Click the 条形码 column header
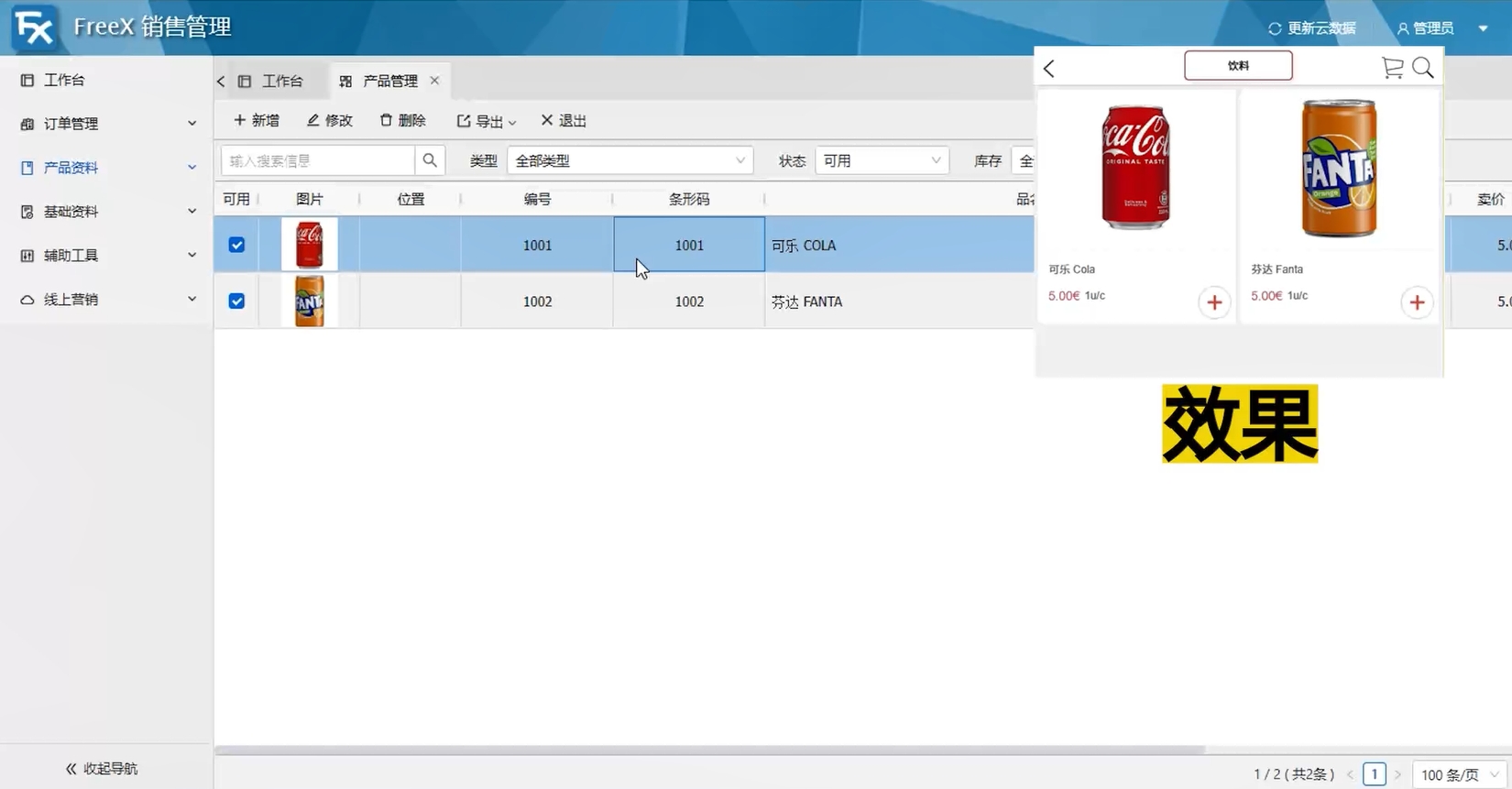 pos(689,199)
